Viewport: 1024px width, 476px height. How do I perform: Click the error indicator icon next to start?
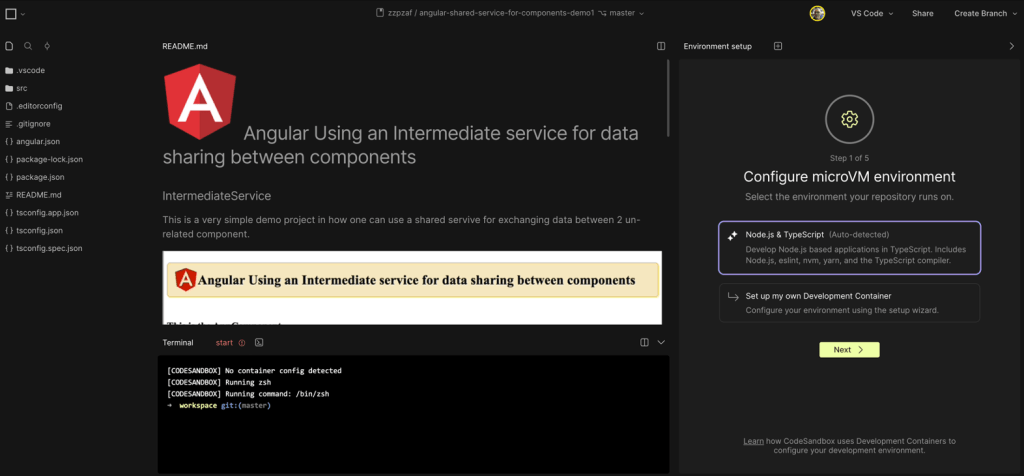coord(242,342)
